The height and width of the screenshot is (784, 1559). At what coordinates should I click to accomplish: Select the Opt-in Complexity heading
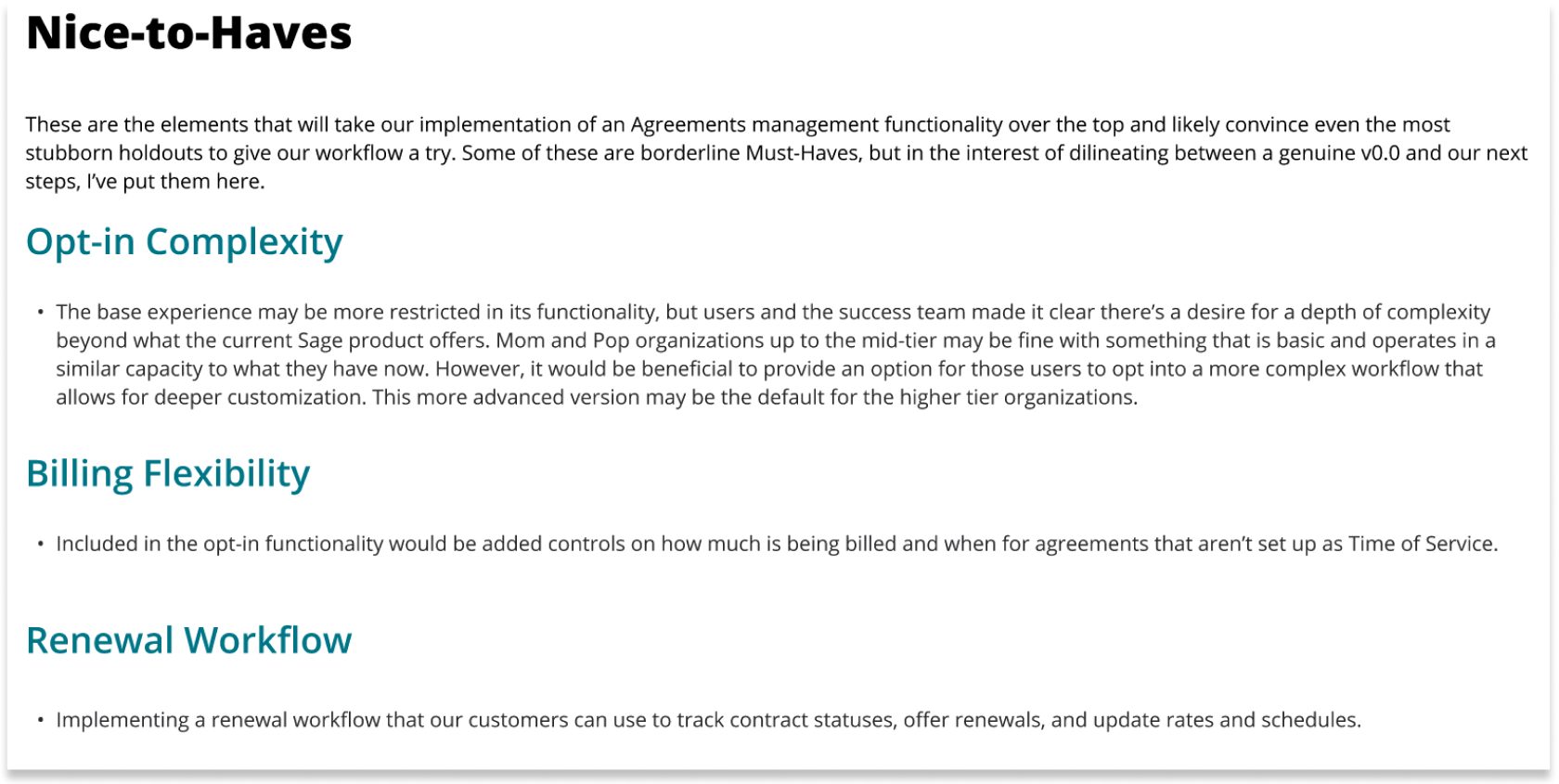[185, 242]
